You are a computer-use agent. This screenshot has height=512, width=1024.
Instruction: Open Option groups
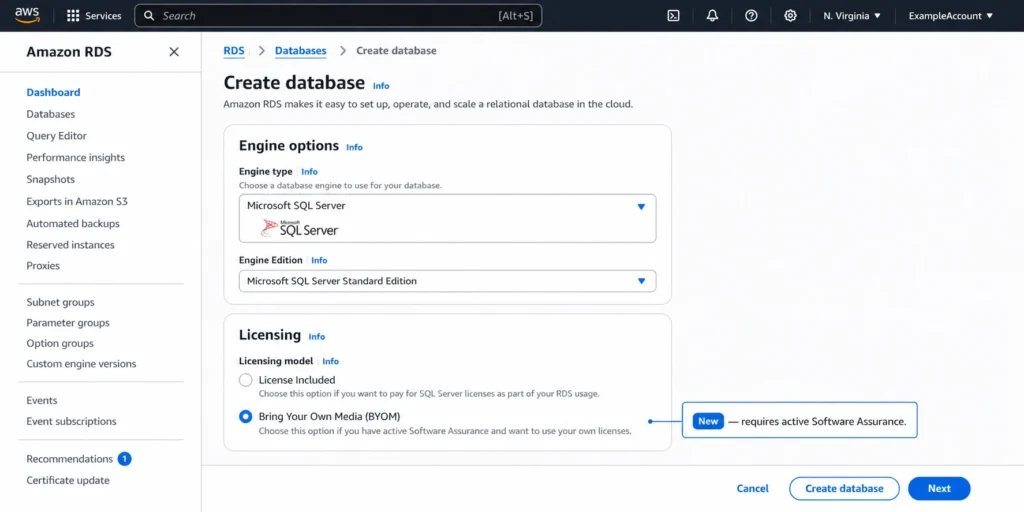(x=60, y=344)
